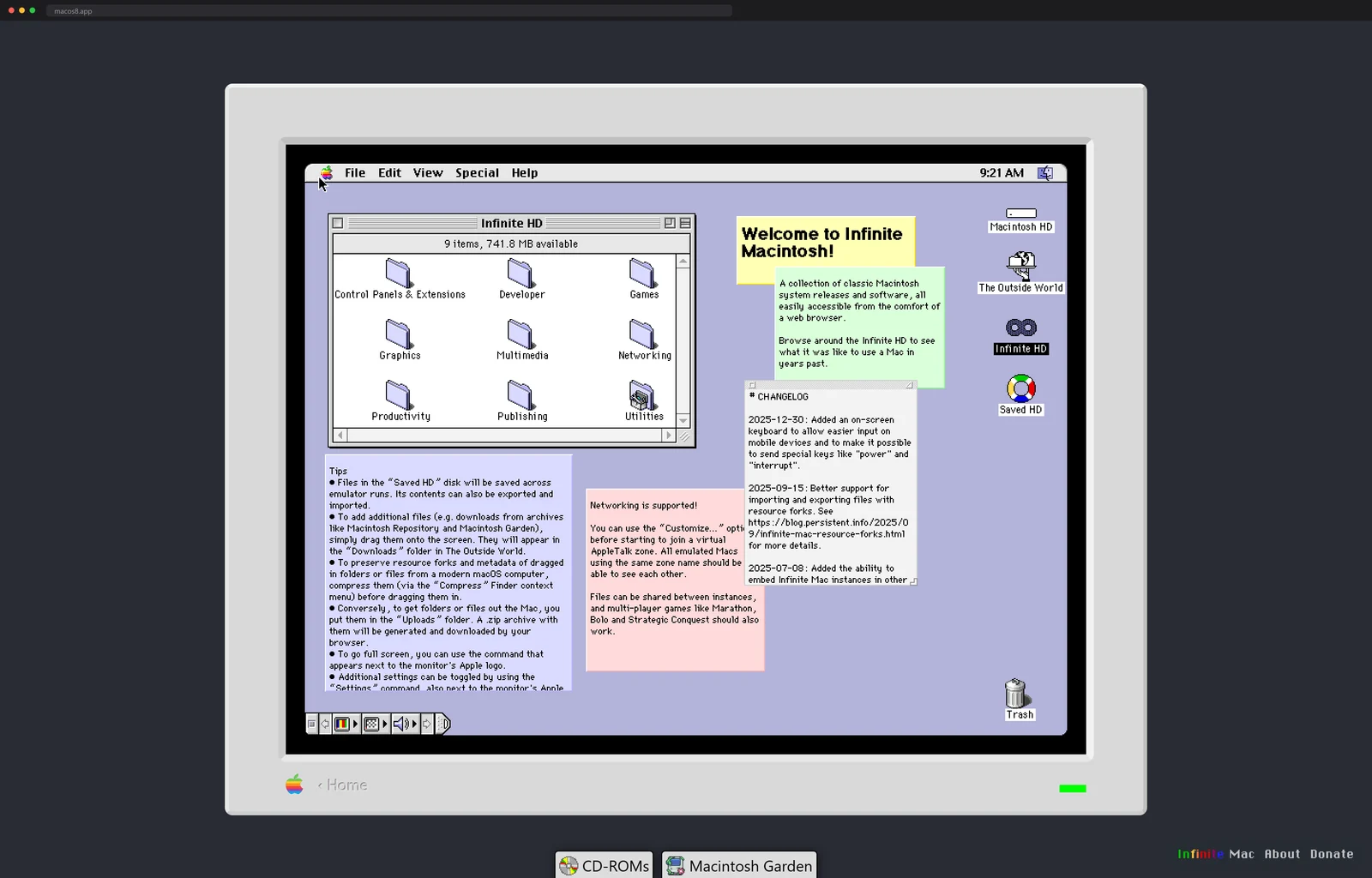1372x878 pixels.
Task: Click the CD-ROMs disc icon
Action: [x=569, y=866]
